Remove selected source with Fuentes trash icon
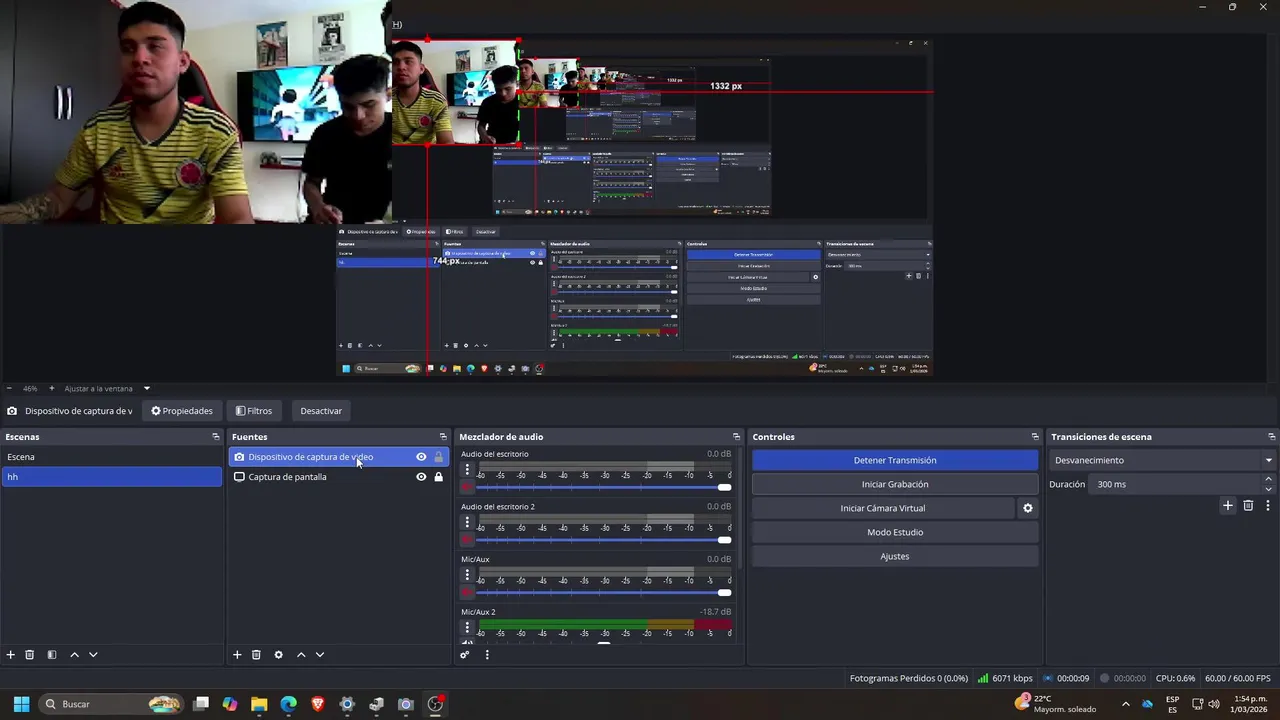Screen dimensions: 1280x720 point(256,655)
